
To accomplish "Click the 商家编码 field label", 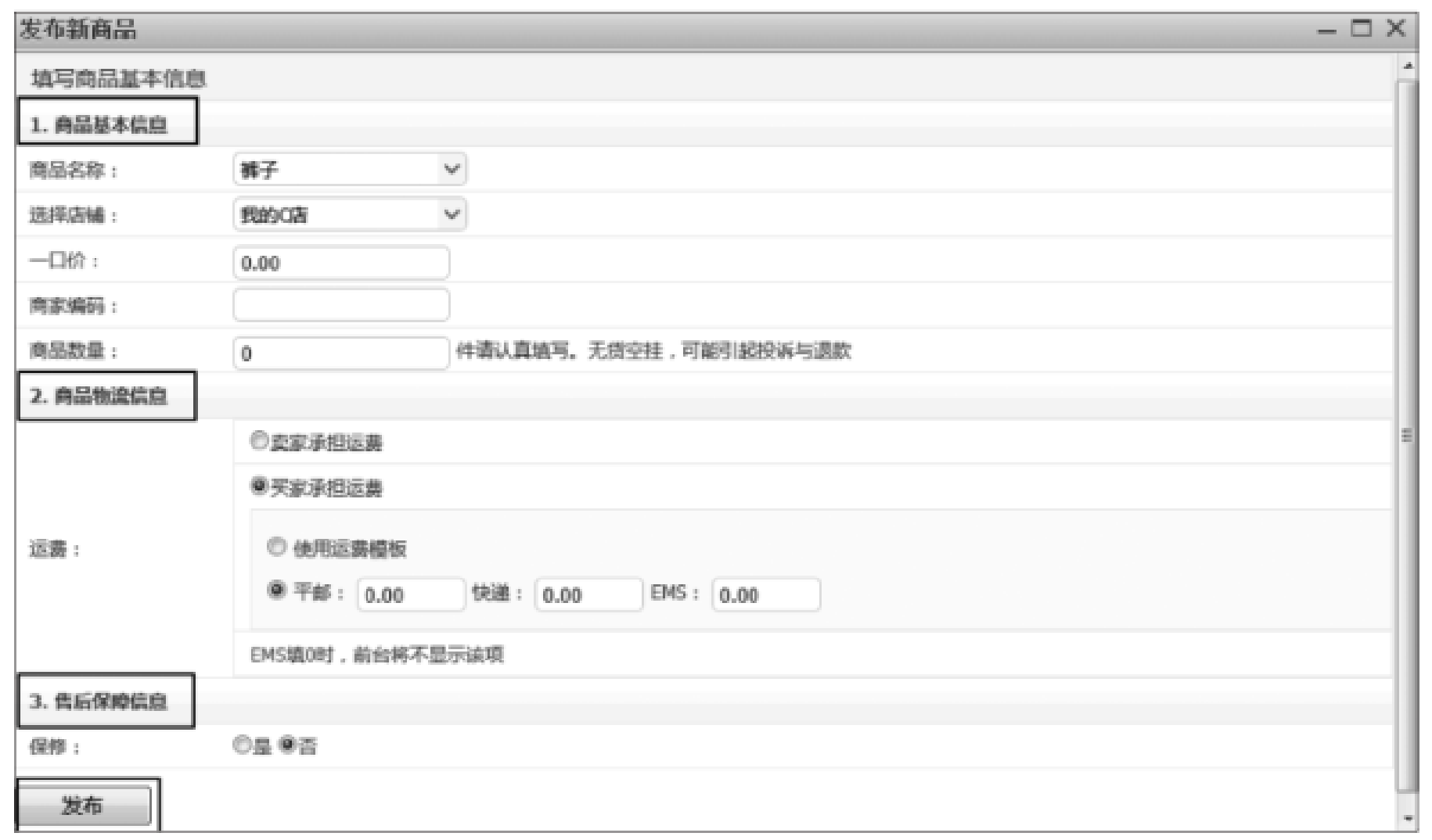I will 73,306.
